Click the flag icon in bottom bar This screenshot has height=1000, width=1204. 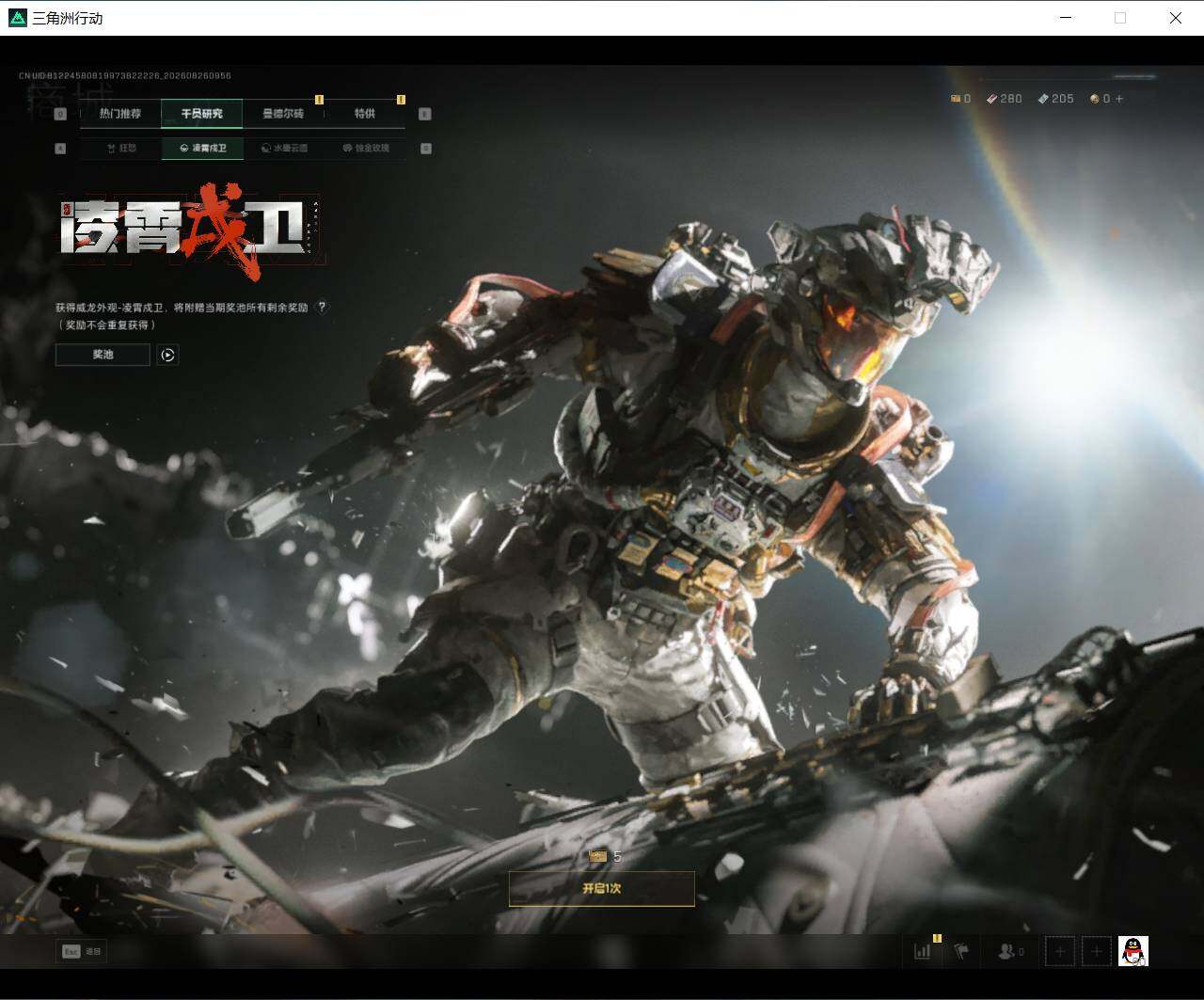[x=961, y=951]
